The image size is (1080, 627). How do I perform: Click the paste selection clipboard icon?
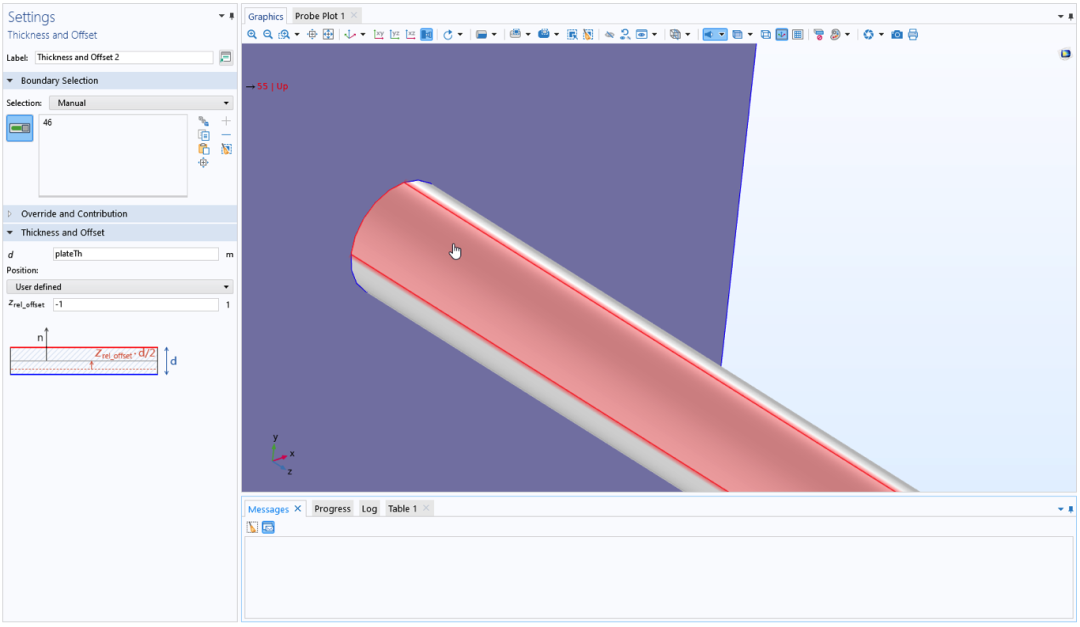pyautogui.click(x=203, y=149)
